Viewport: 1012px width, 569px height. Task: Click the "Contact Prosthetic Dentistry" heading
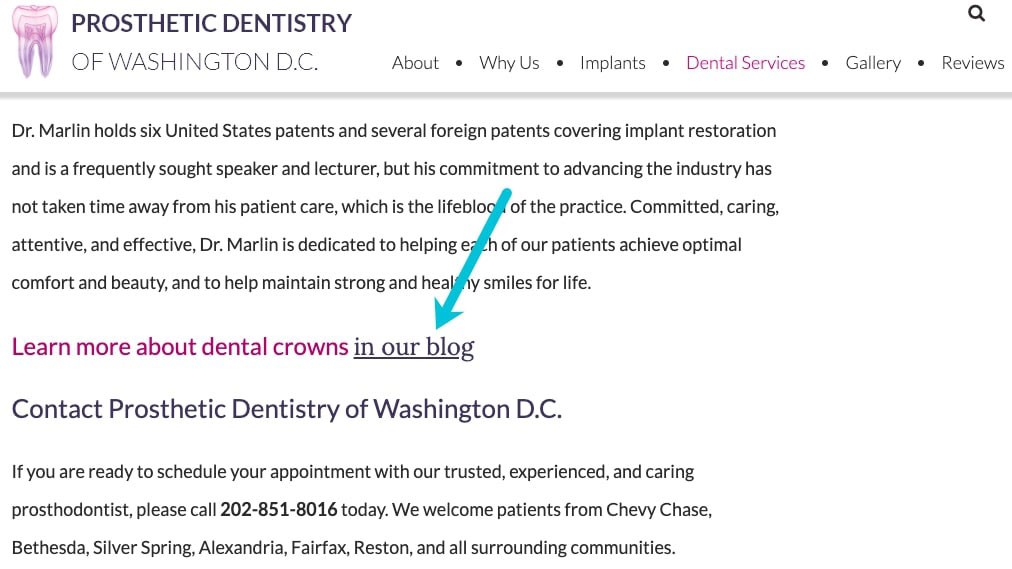coord(286,409)
